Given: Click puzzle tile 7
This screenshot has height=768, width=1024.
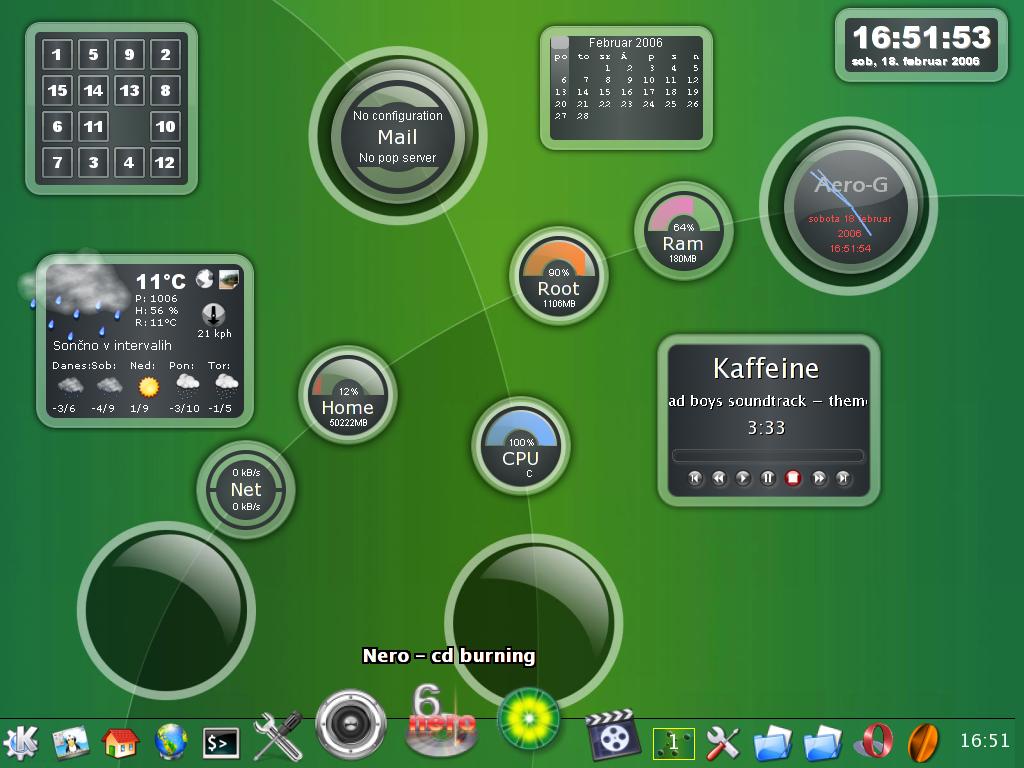Looking at the screenshot, I should [x=57, y=162].
